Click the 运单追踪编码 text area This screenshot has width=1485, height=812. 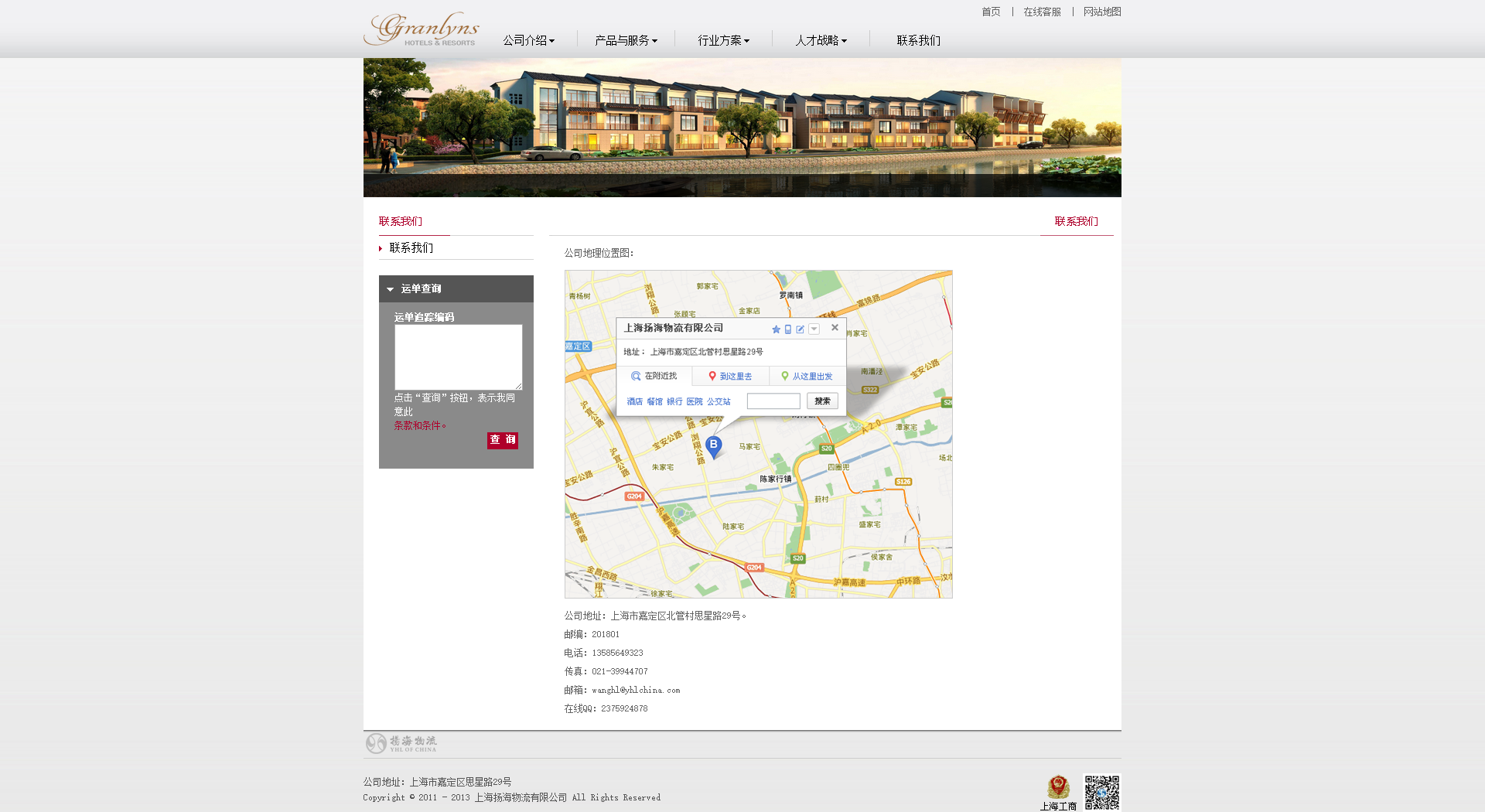[458, 357]
